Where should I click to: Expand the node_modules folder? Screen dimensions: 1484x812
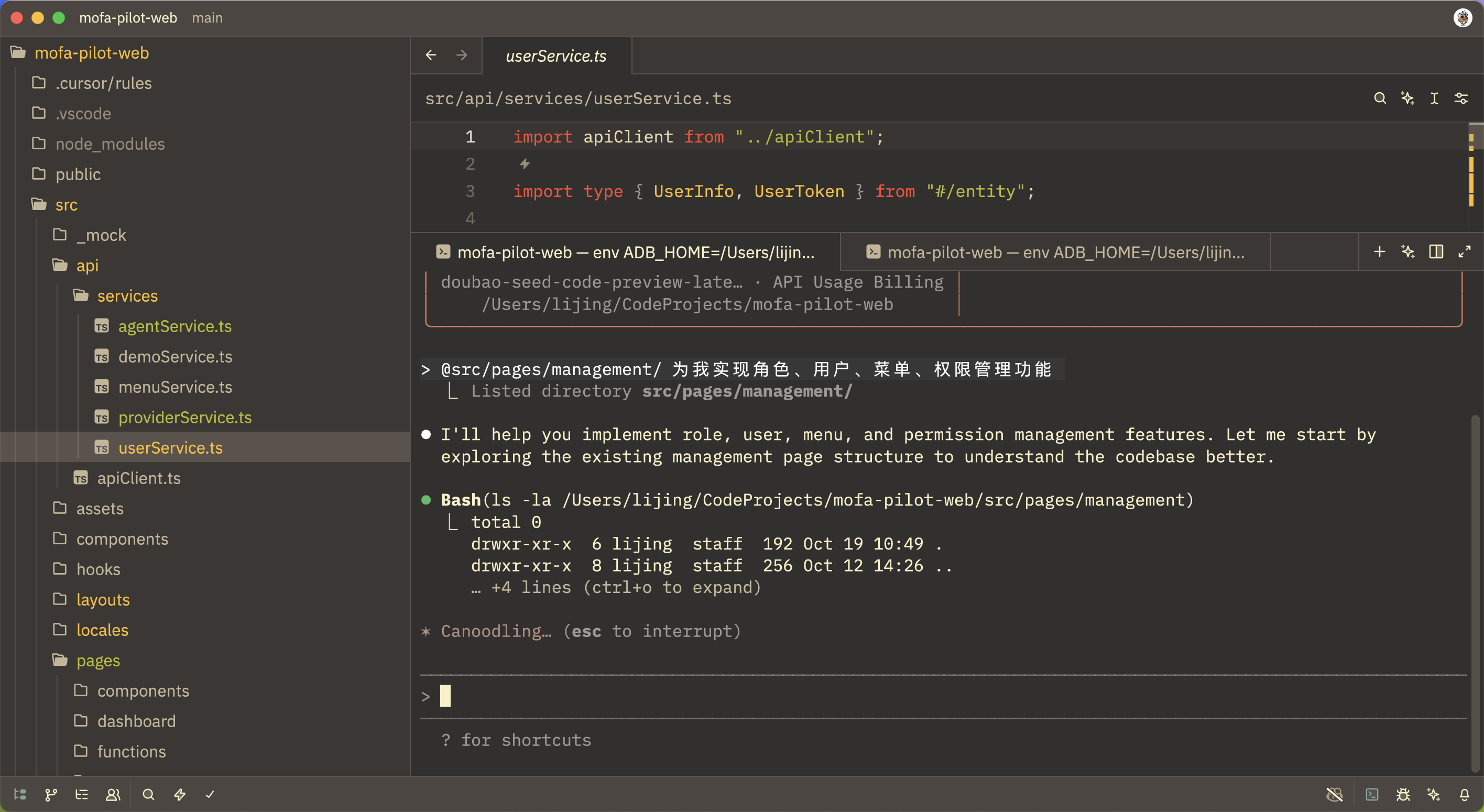[110, 144]
